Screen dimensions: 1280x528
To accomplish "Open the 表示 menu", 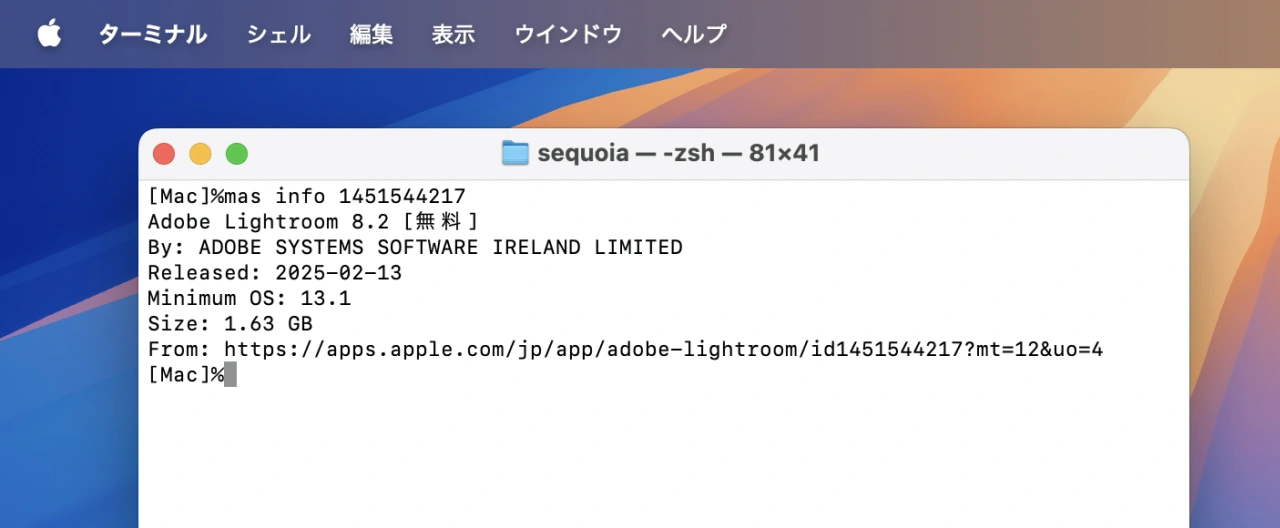I will 453,34.
